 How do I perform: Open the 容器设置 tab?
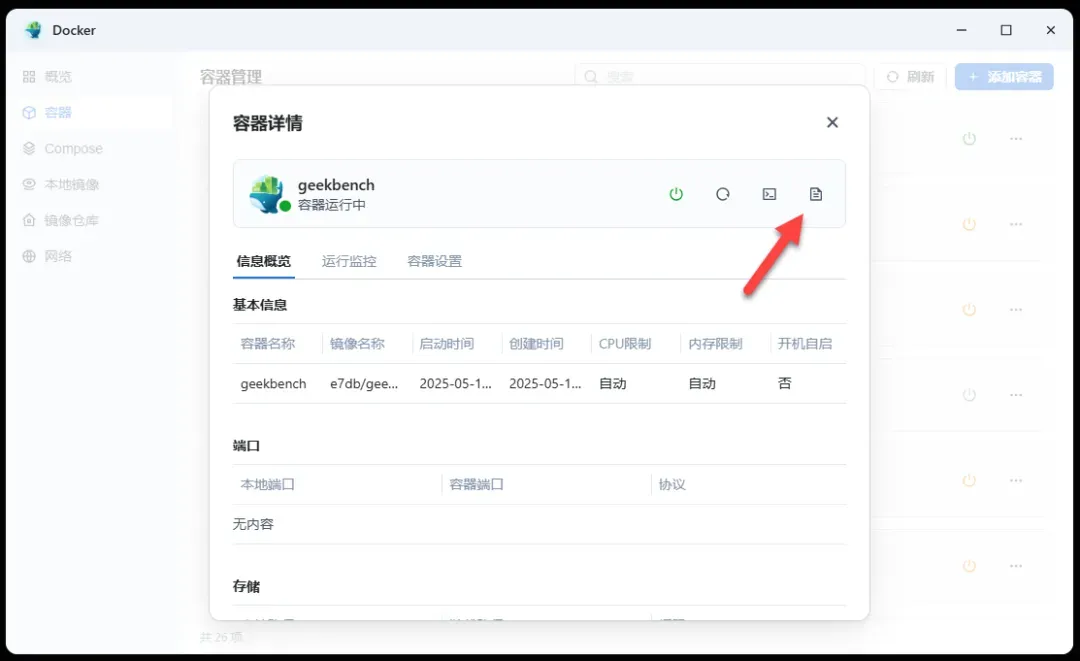pos(435,262)
